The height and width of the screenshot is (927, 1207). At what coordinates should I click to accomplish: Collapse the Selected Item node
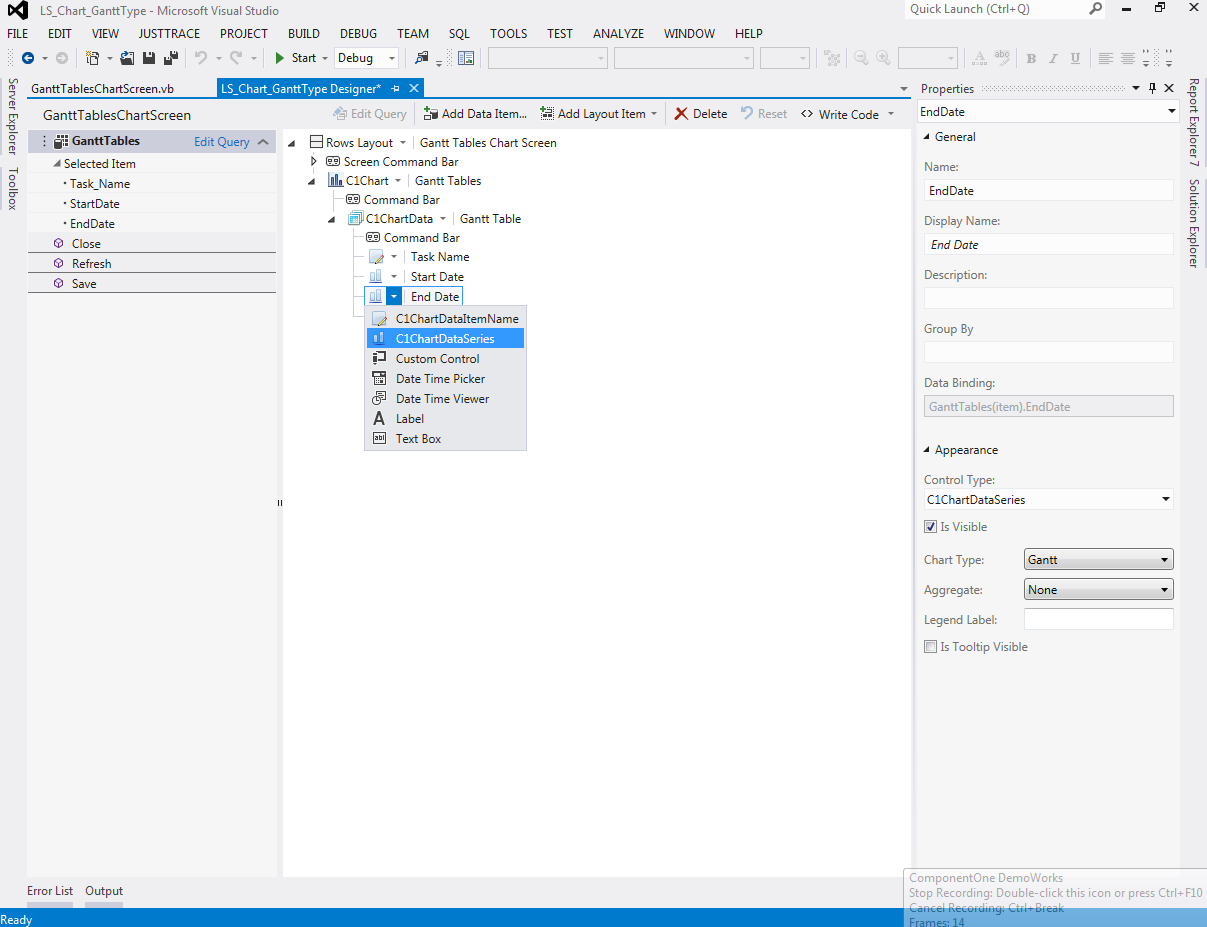(56, 163)
